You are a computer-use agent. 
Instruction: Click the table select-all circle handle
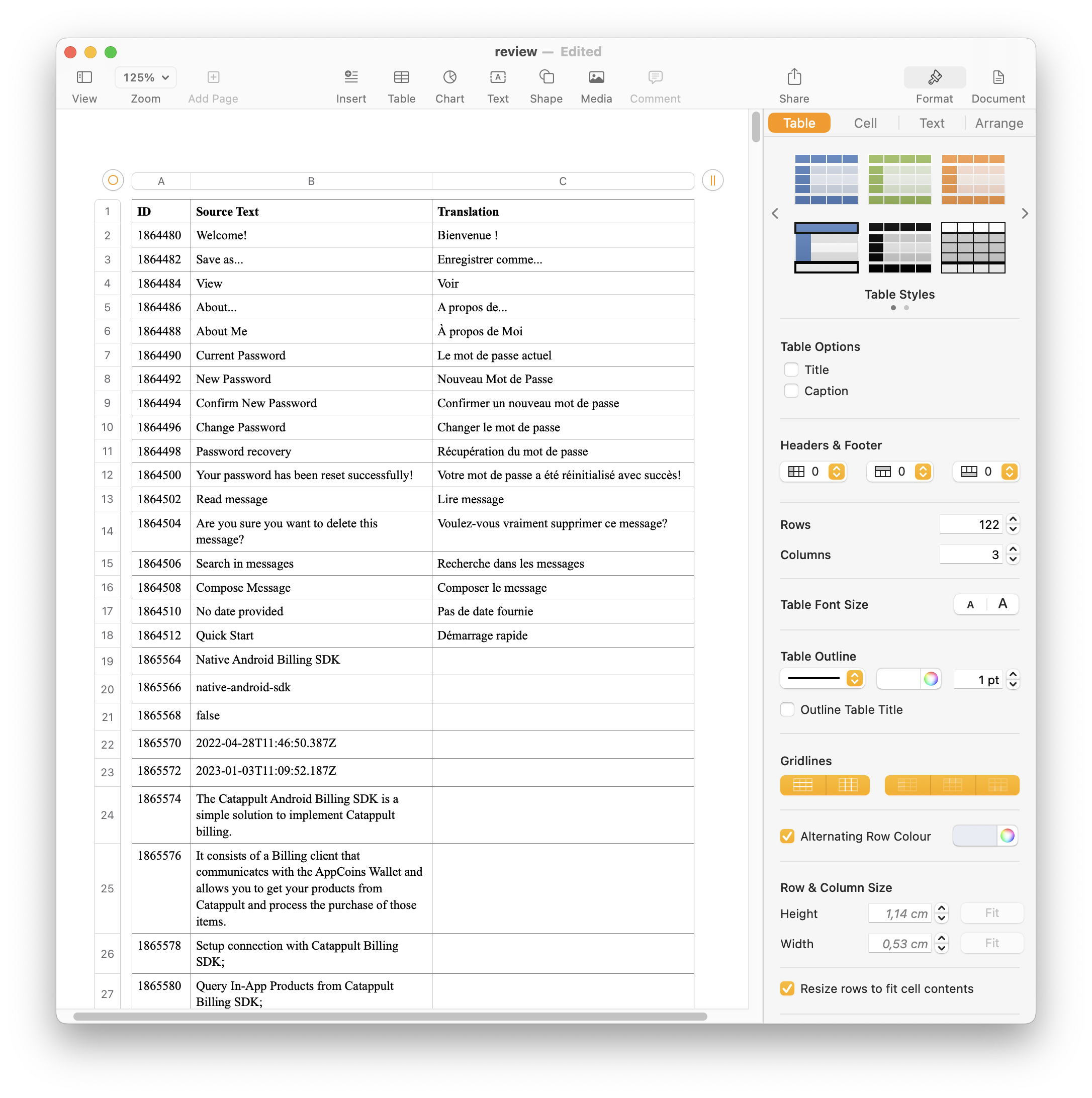(x=113, y=180)
